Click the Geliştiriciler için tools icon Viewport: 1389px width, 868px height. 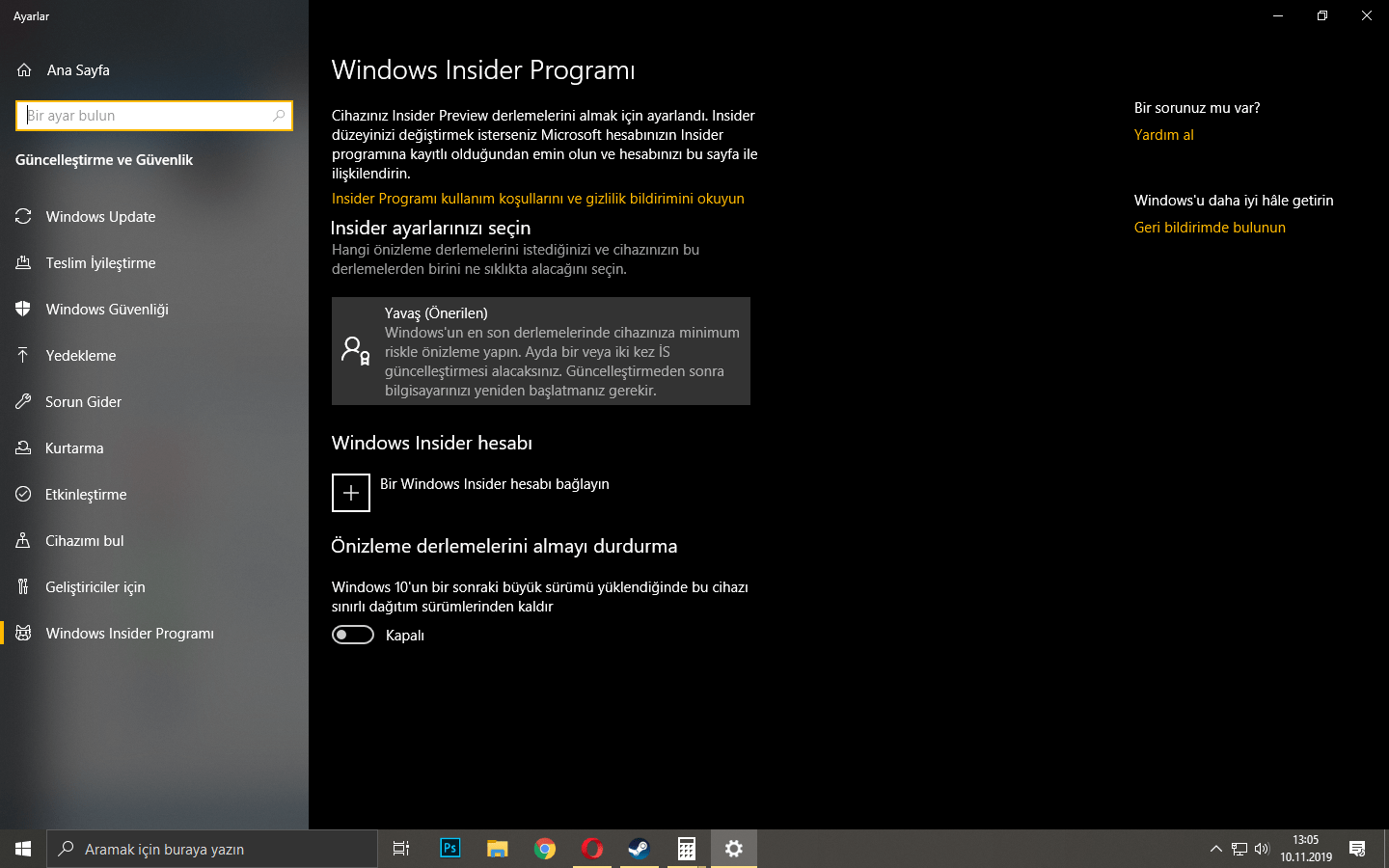coord(23,587)
